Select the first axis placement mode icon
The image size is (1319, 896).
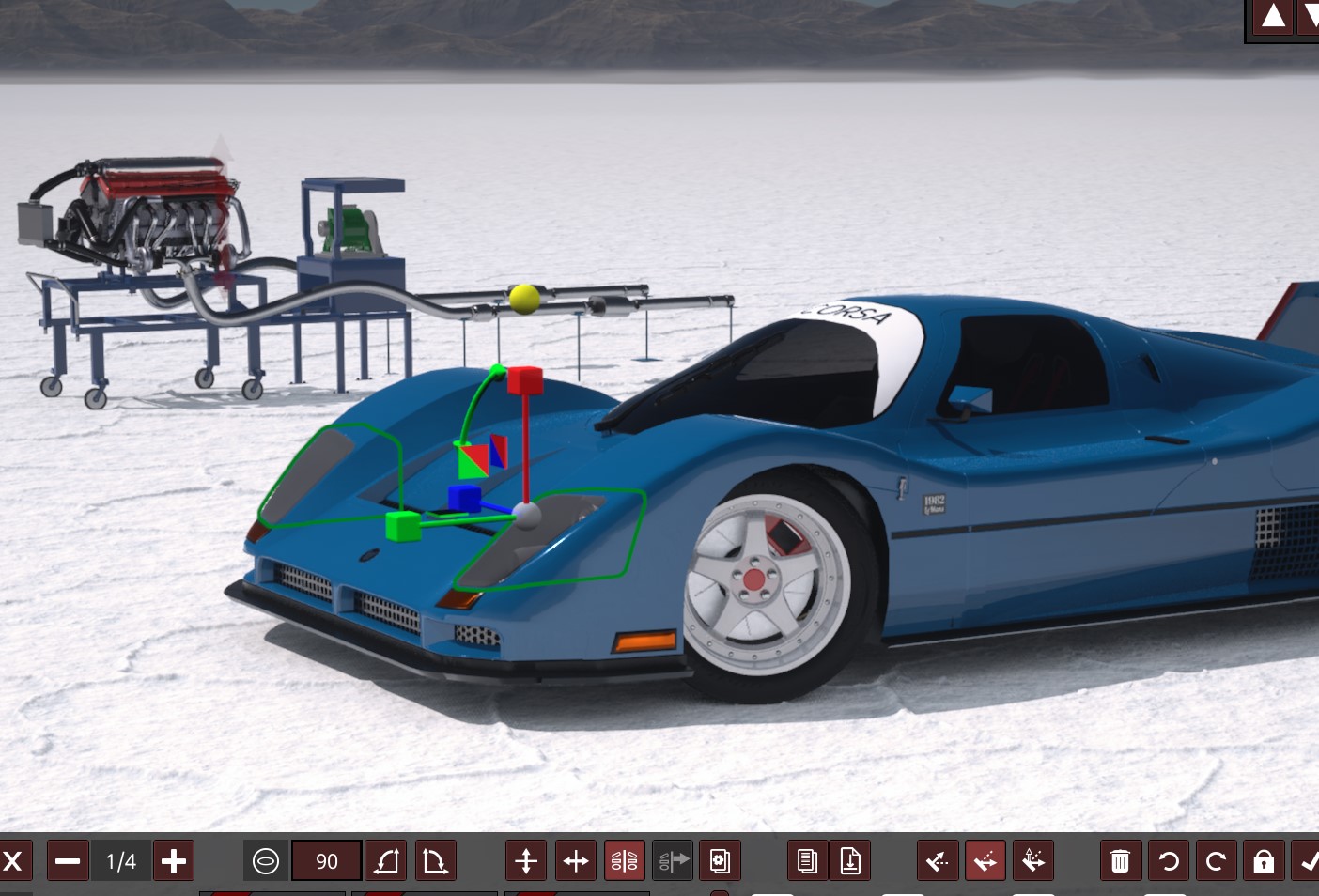point(938,861)
